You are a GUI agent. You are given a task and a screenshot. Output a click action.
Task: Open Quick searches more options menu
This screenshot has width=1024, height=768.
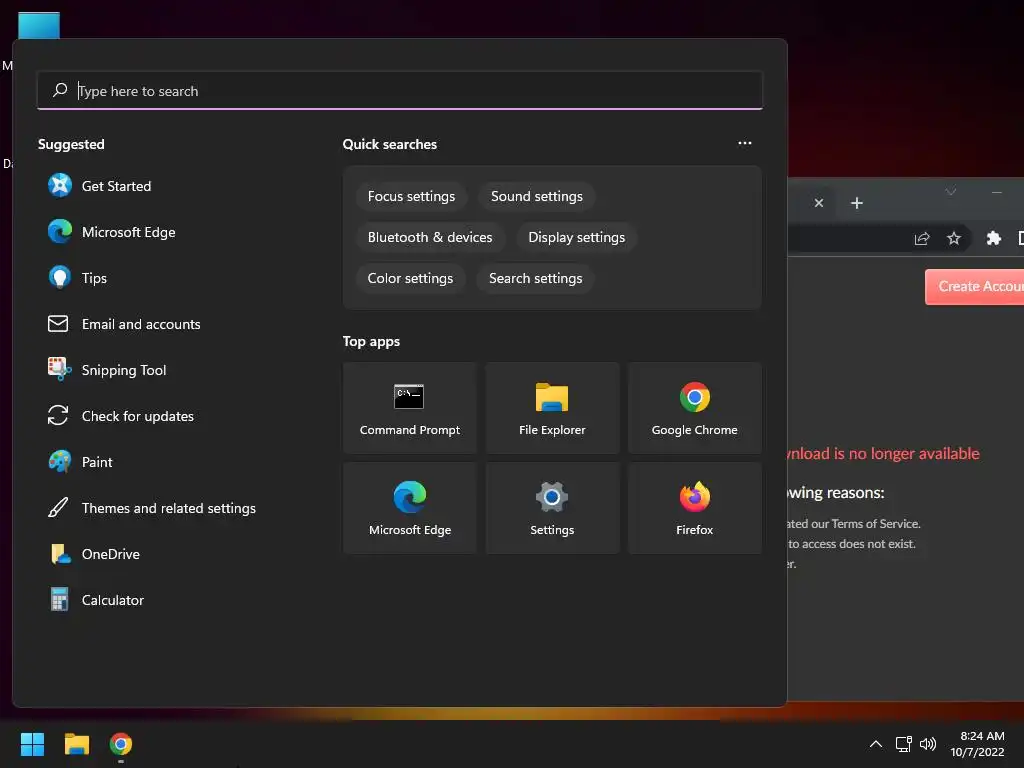point(744,143)
